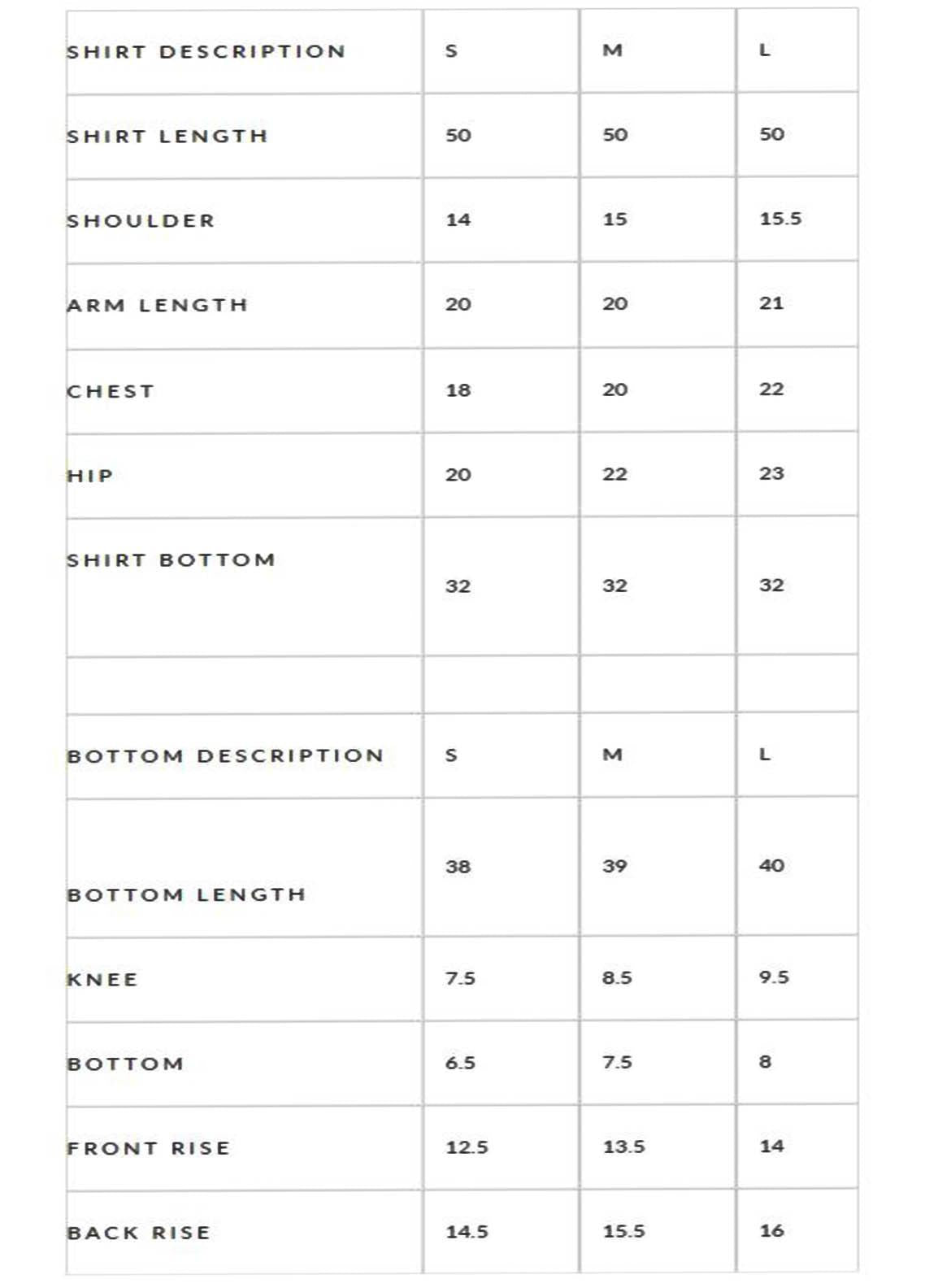The height and width of the screenshot is (1288, 925).
Task: Select the BOTTOM LENGTH row label
Action: 187,895
